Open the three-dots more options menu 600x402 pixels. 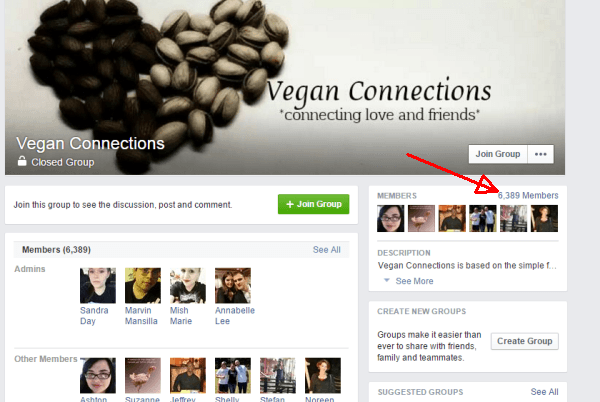pos(540,154)
